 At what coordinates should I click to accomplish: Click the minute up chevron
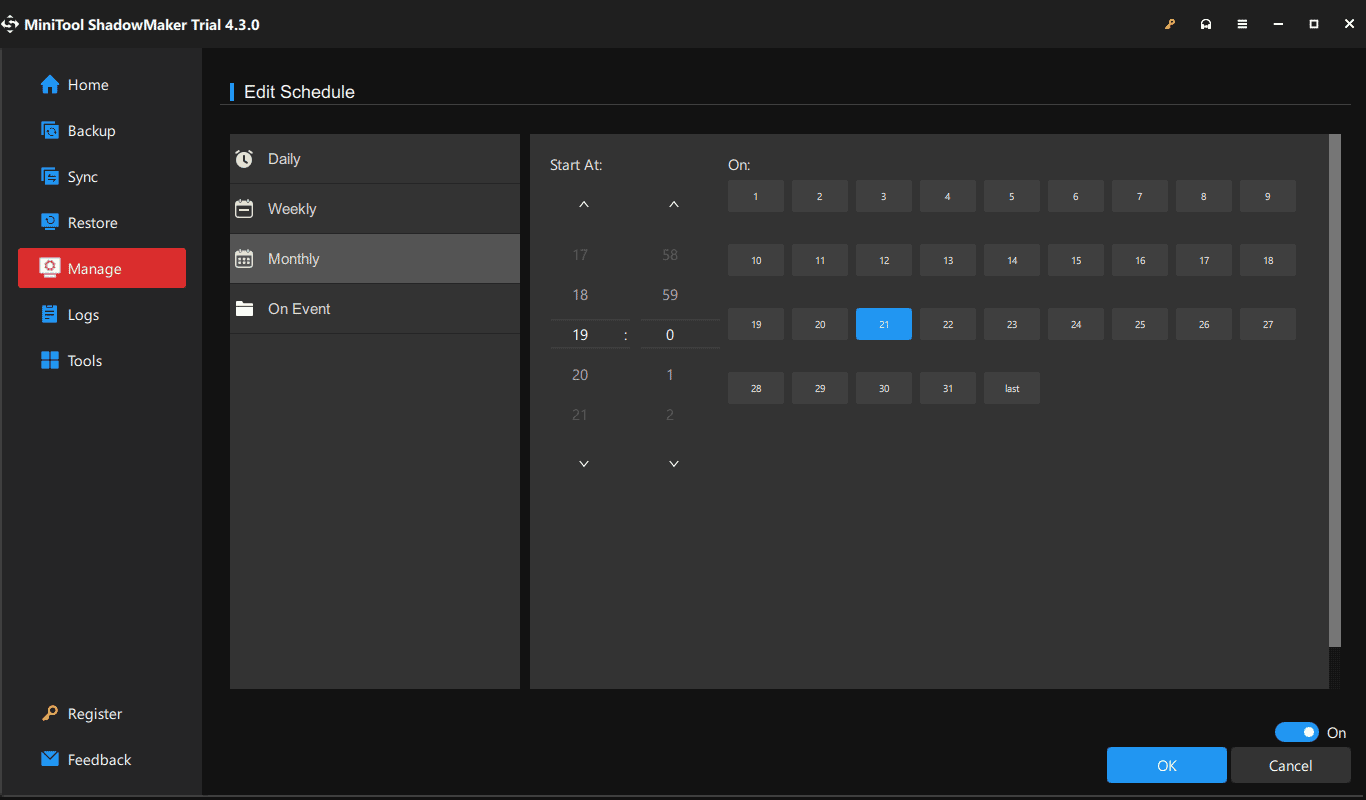click(x=674, y=205)
